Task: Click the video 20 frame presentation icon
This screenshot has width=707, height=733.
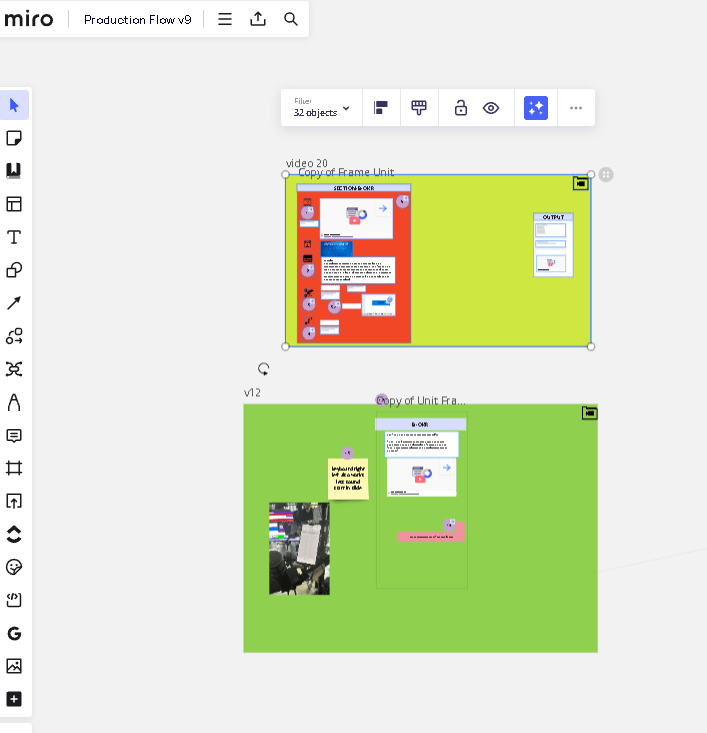Action: pyautogui.click(x=581, y=183)
